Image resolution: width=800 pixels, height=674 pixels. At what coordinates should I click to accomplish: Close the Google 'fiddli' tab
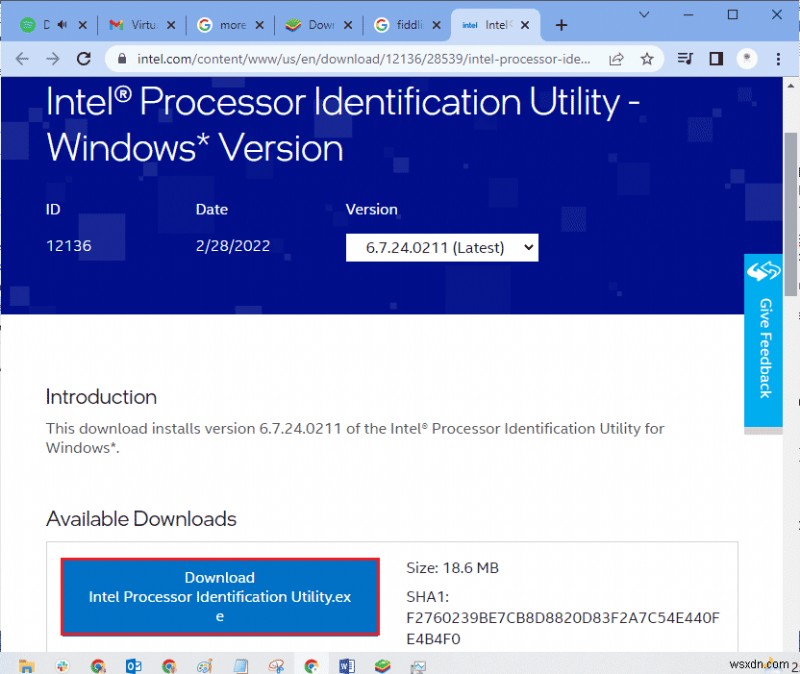tap(436, 25)
